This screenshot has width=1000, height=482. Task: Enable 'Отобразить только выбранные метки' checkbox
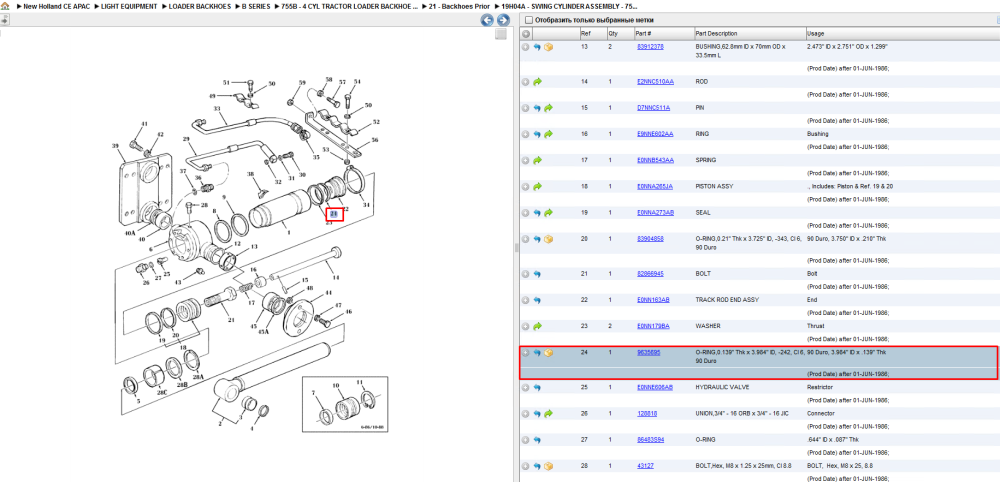[x=528, y=20]
